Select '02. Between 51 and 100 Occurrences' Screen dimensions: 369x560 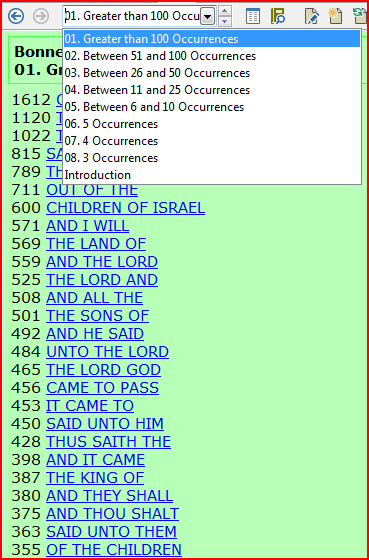coord(212,56)
